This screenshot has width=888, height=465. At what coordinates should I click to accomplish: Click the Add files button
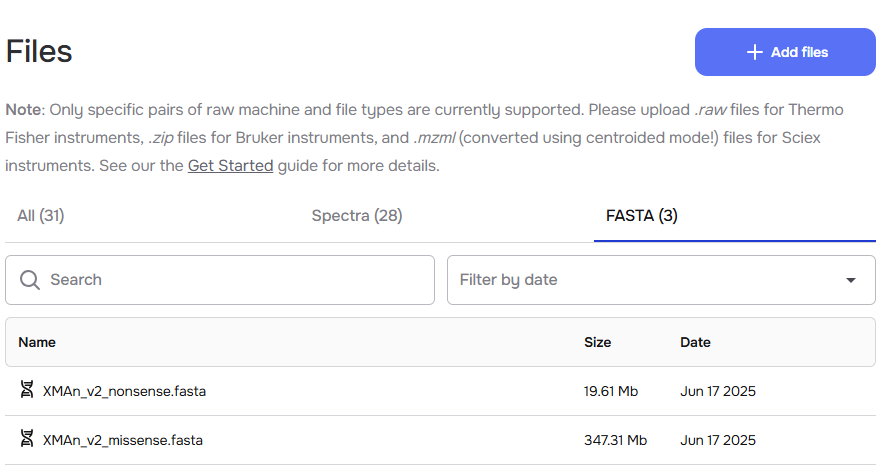[x=785, y=52]
